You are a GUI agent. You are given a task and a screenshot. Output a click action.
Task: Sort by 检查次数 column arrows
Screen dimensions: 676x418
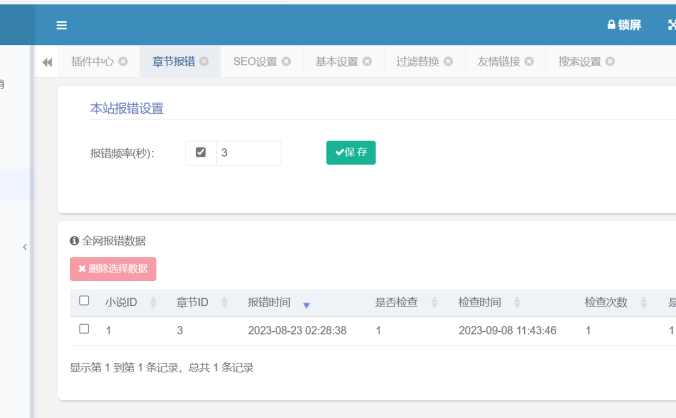click(x=644, y=303)
